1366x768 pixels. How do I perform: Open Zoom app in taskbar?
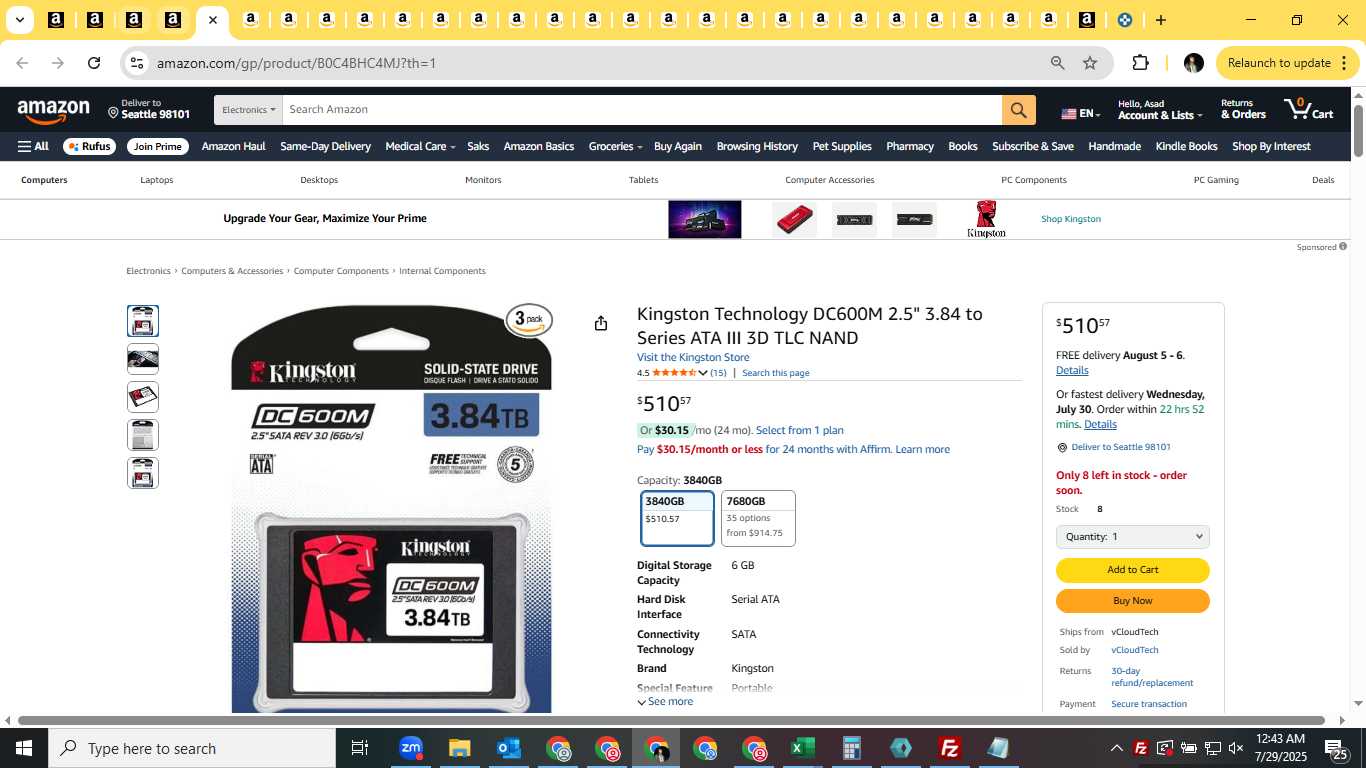[x=410, y=748]
